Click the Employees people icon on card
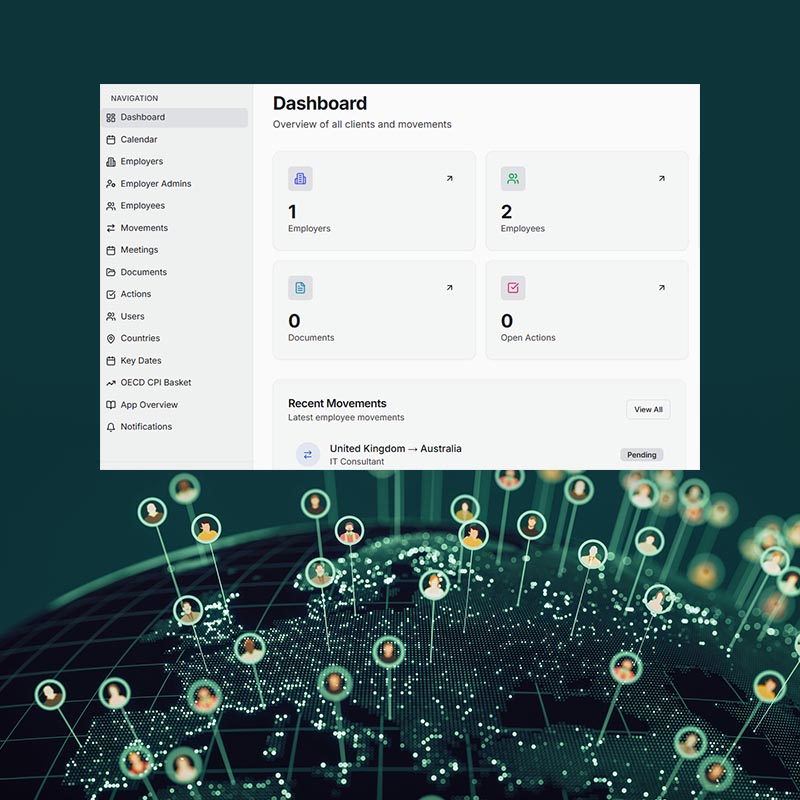Viewport: 800px width, 800px height. [x=513, y=179]
